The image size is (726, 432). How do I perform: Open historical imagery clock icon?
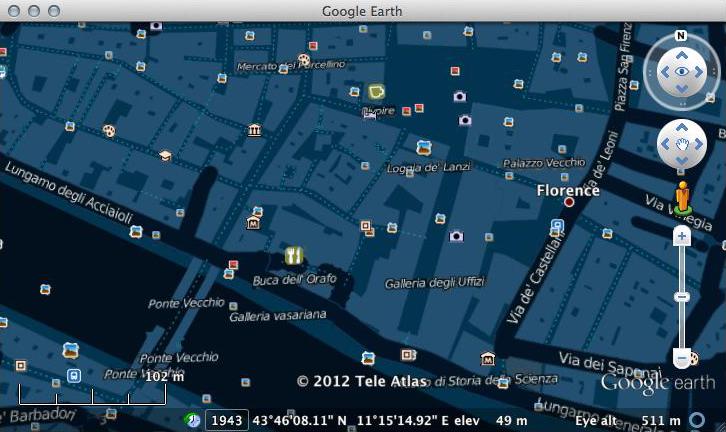click(192, 420)
